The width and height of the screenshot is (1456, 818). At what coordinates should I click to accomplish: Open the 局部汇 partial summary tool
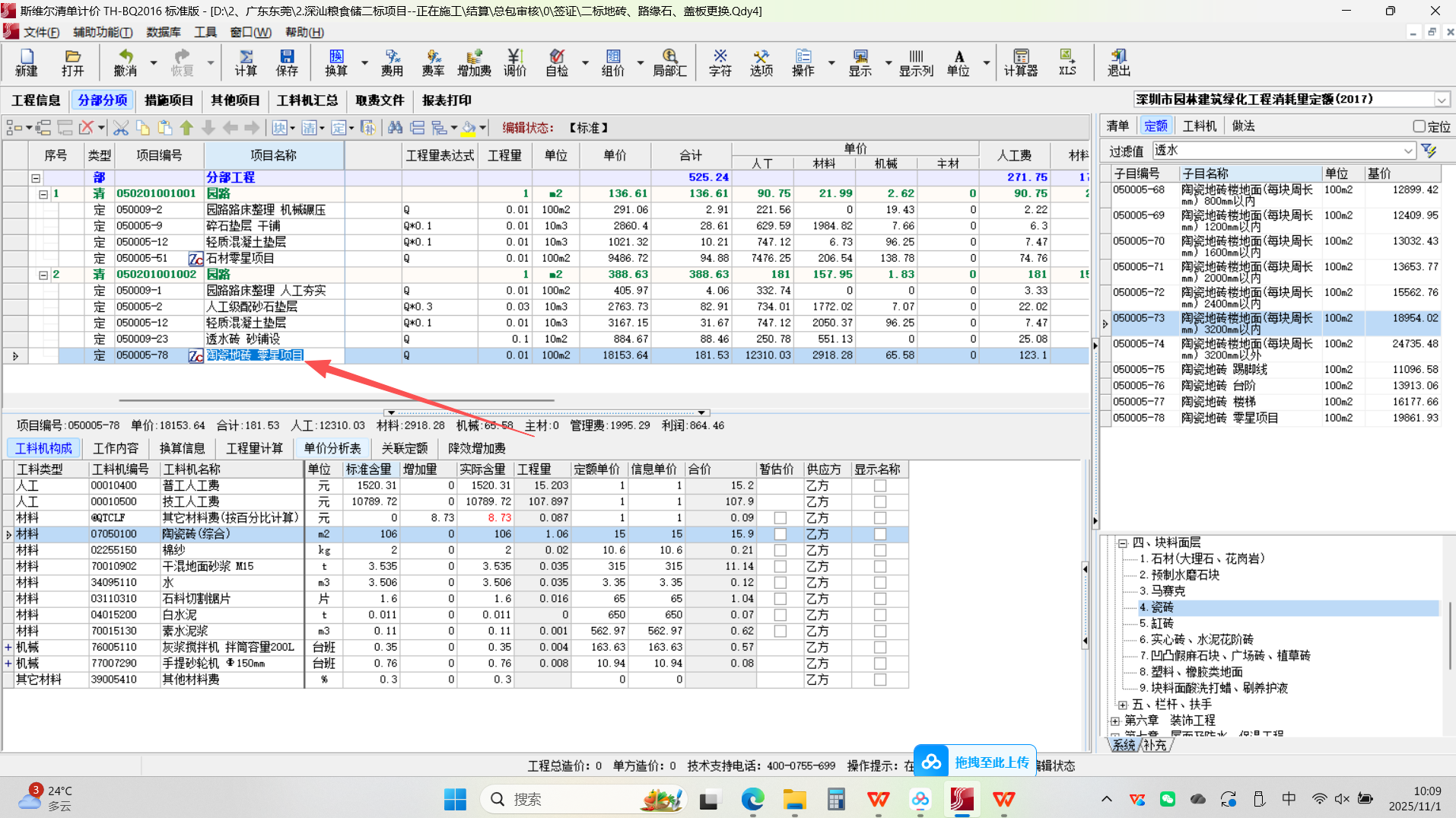669,62
